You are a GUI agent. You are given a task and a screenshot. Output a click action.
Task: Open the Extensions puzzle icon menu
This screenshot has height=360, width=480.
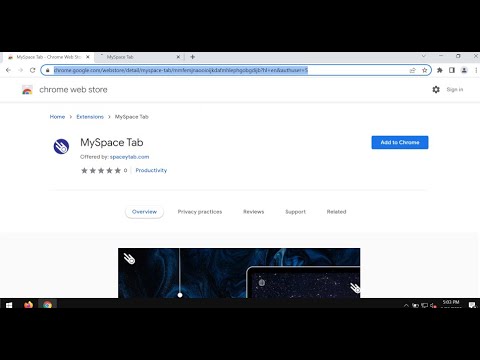[440, 70]
